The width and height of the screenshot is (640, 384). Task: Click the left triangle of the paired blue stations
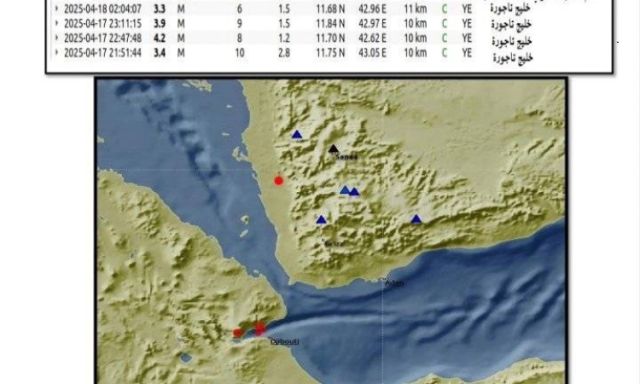click(x=345, y=190)
